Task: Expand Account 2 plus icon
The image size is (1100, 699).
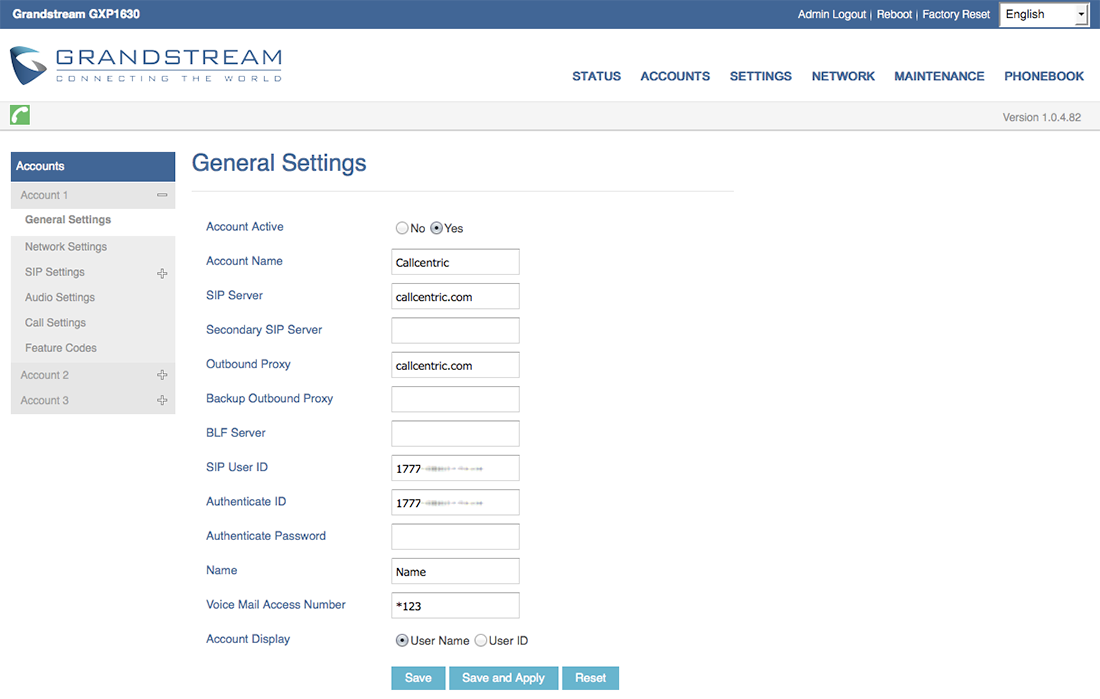Action: (162, 375)
